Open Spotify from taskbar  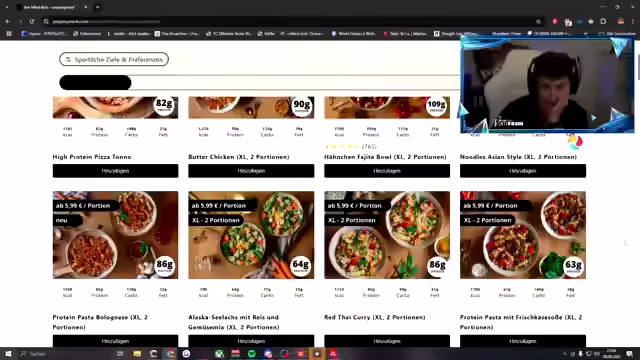coord(252,354)
